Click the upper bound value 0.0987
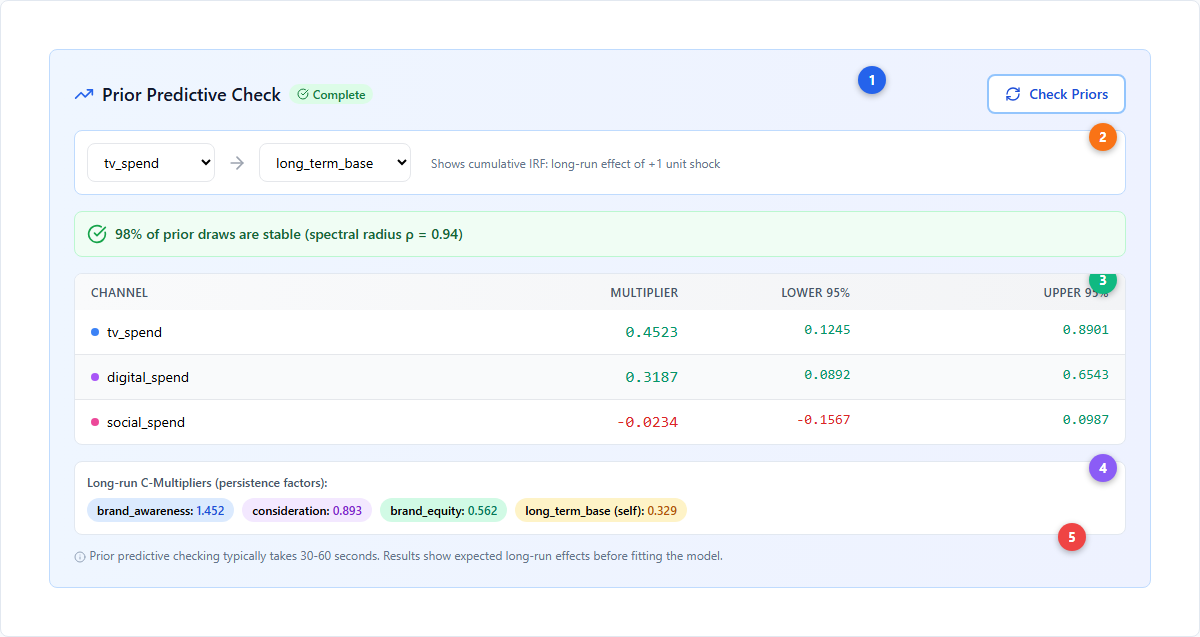This screenshot has width=1200, height=637. tap(1086, 419)
